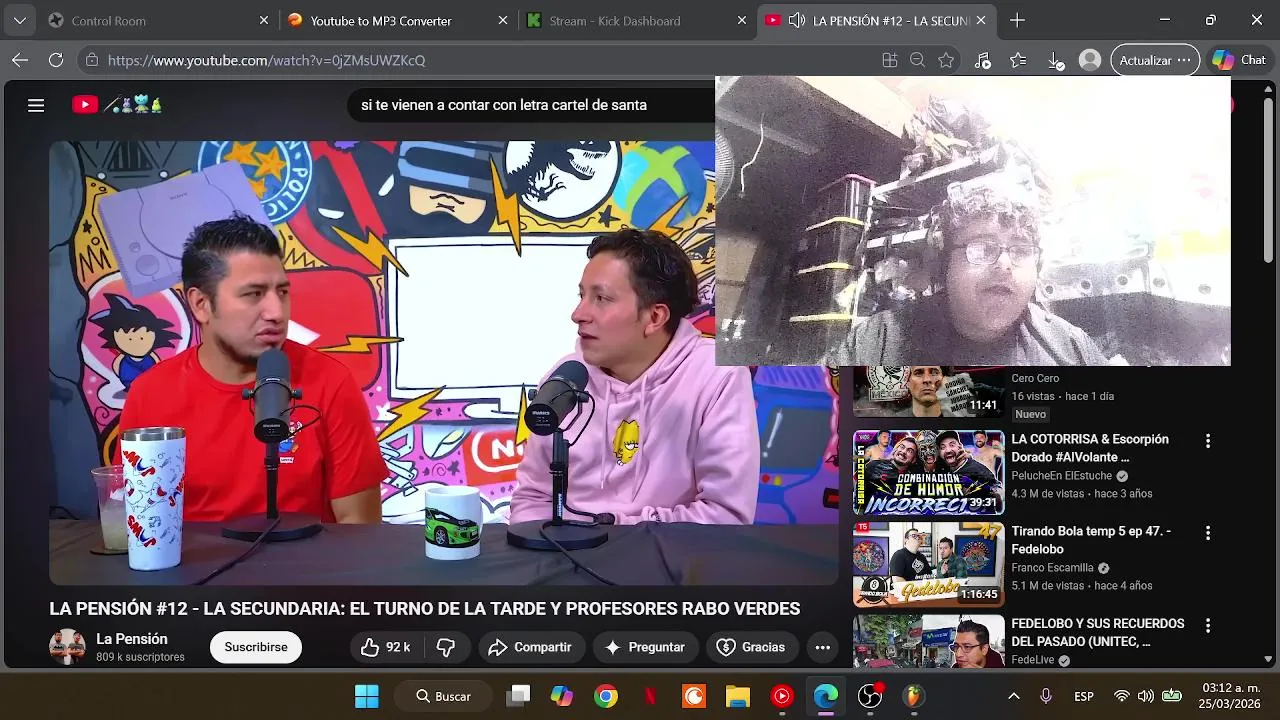Click the zoom magnifier icon in address bar
The height and width of the screenshot is (720, 1280).
pos(917,60)
